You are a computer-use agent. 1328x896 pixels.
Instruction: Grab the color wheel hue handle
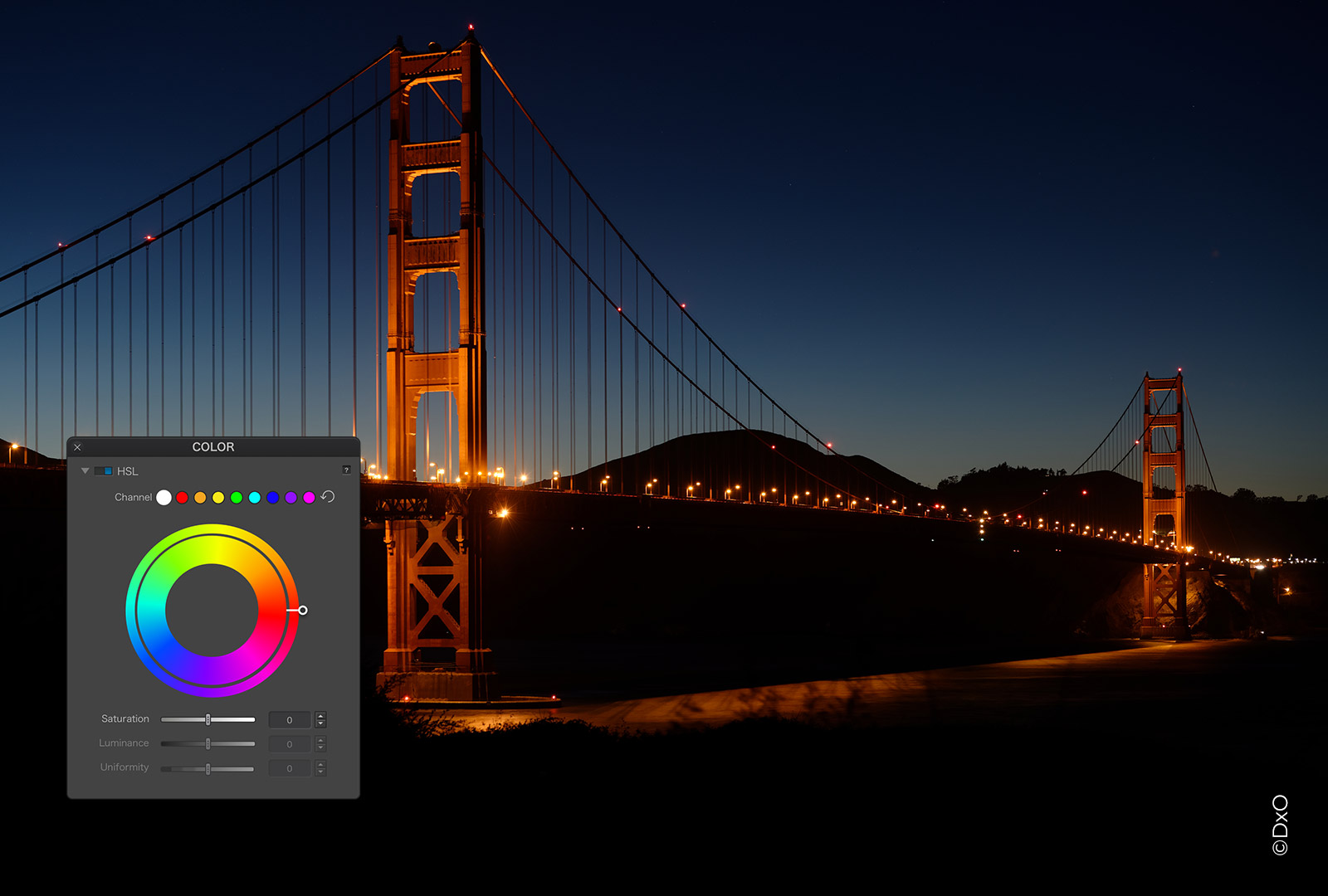pos(303,610)
